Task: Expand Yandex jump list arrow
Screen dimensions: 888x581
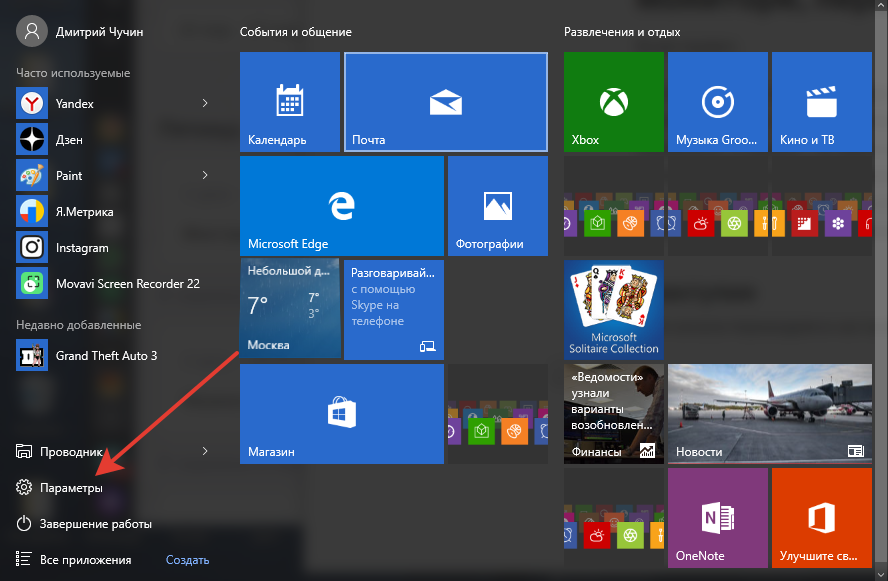Action: pos(205,103)
